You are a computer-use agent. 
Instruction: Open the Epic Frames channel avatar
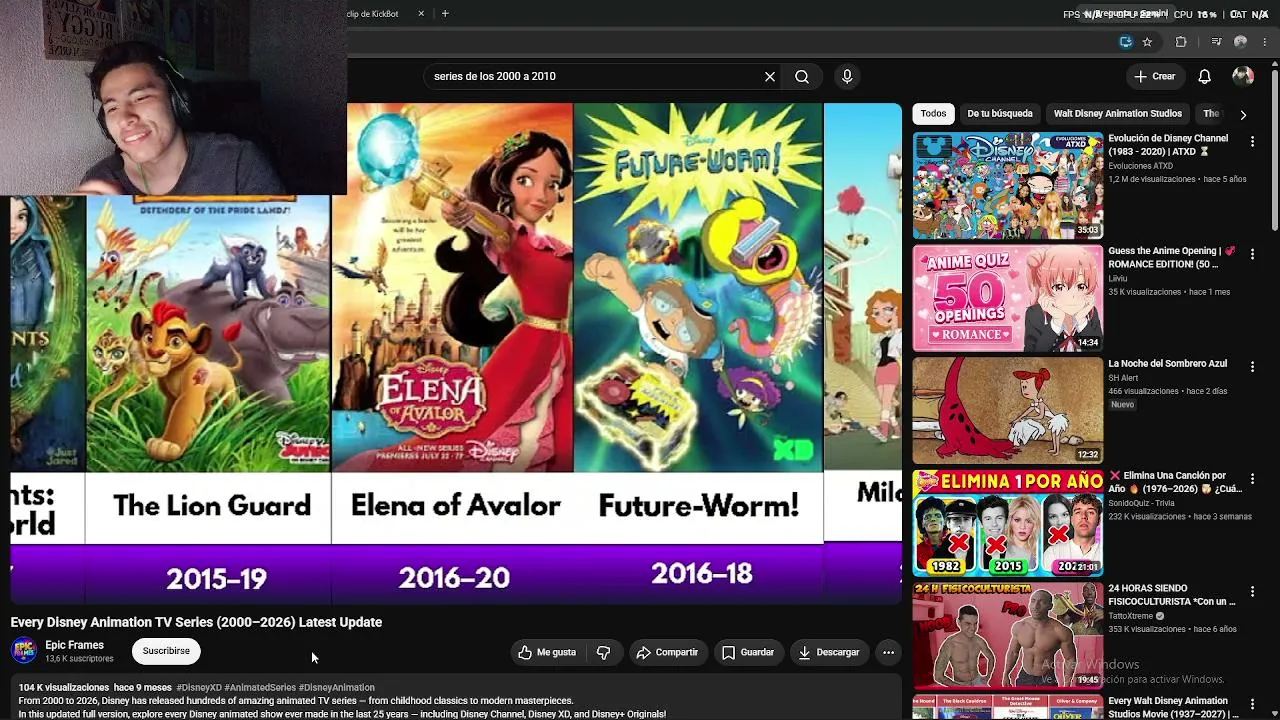[24, 651]
